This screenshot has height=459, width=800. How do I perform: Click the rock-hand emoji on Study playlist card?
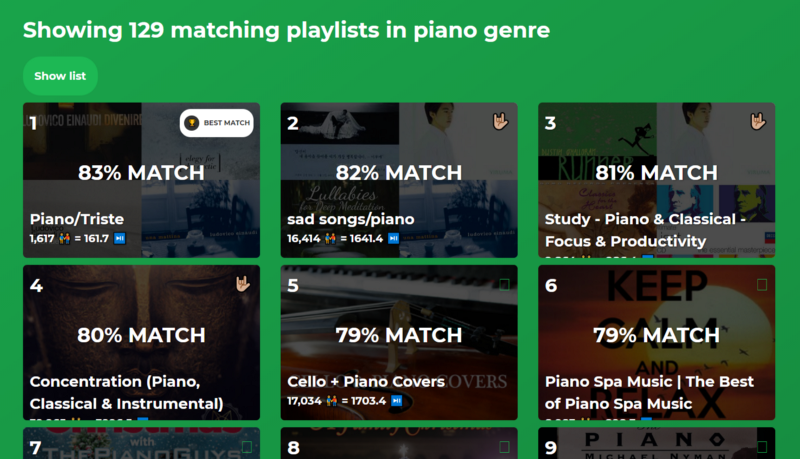tap(761, 122)
